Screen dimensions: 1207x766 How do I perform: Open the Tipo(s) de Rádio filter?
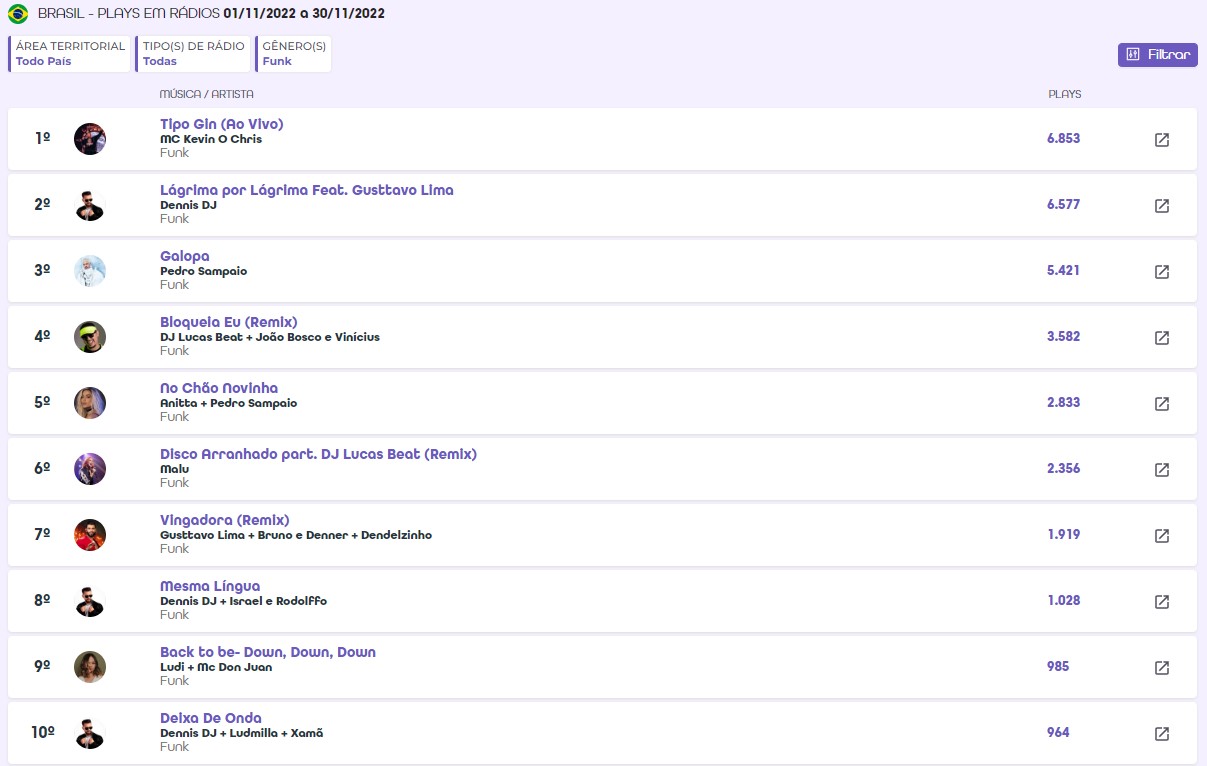[193, 54]
